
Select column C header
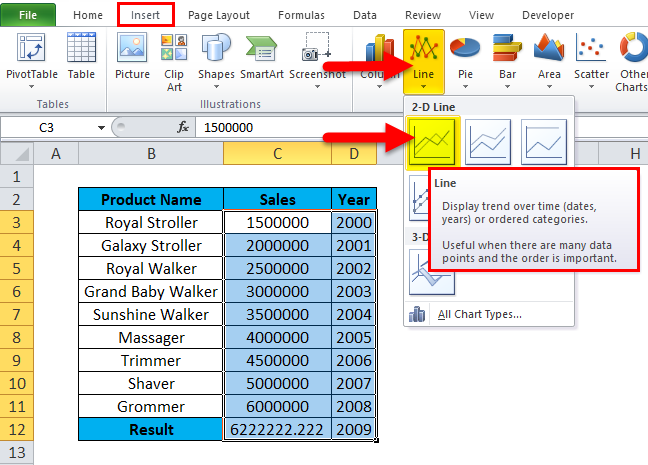(x=277, y=154)
